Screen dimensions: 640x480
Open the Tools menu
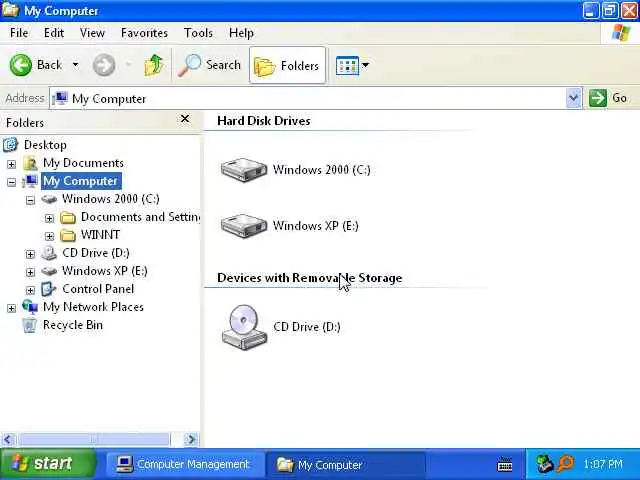(198, 33)
